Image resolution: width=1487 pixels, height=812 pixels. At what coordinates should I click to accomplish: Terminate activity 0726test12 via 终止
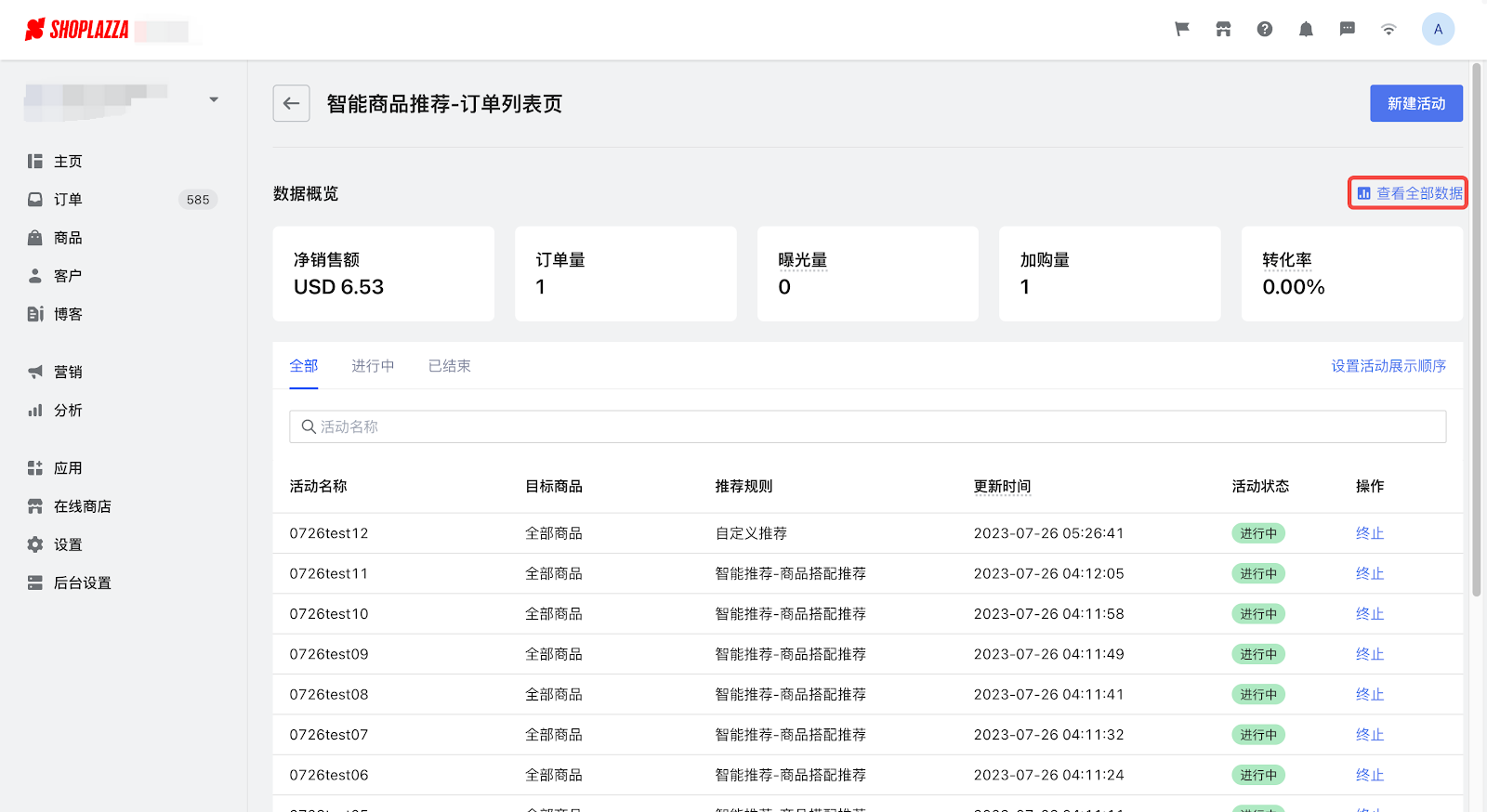(1370, 533)
